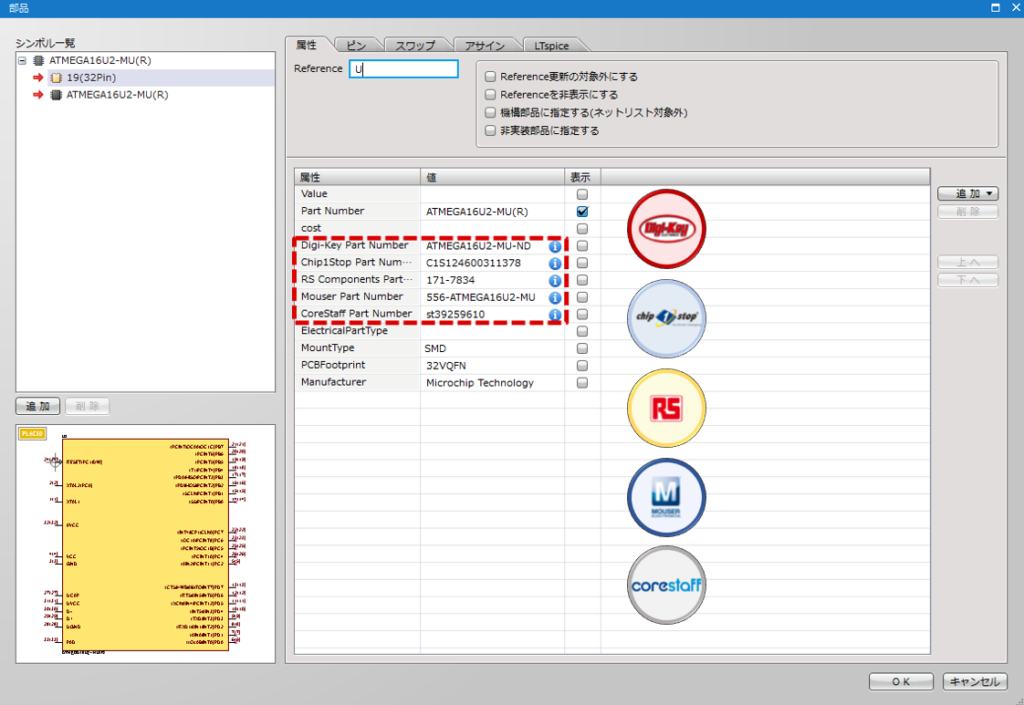1024x705 pixels.
Task: Toggle display checkbox for Digi-Key Part Number
Action: tap(582, 246)
